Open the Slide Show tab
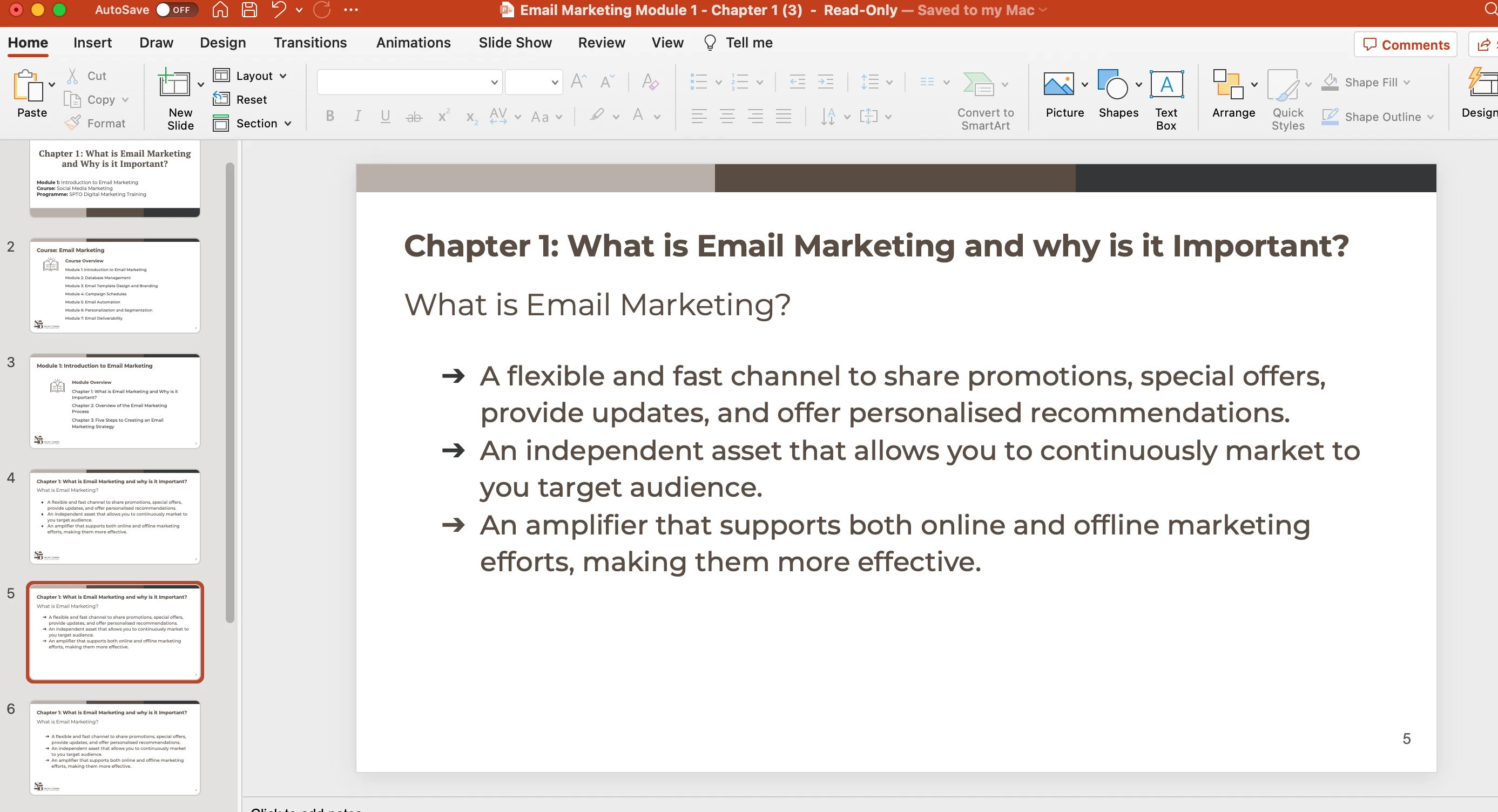This screenshot has width=1498, height=812. coord(515,43)
